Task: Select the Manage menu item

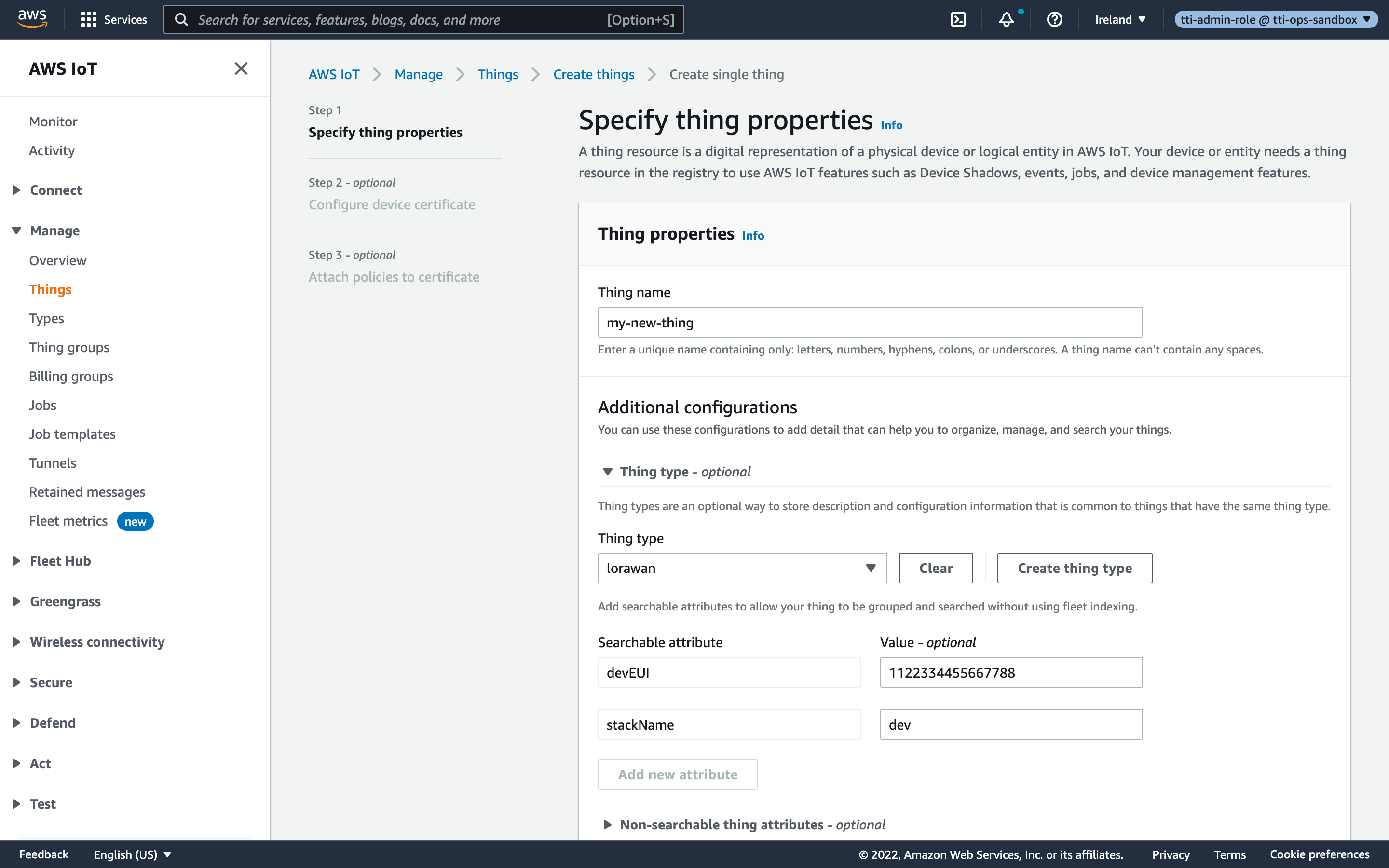Action: pos(54,230)
